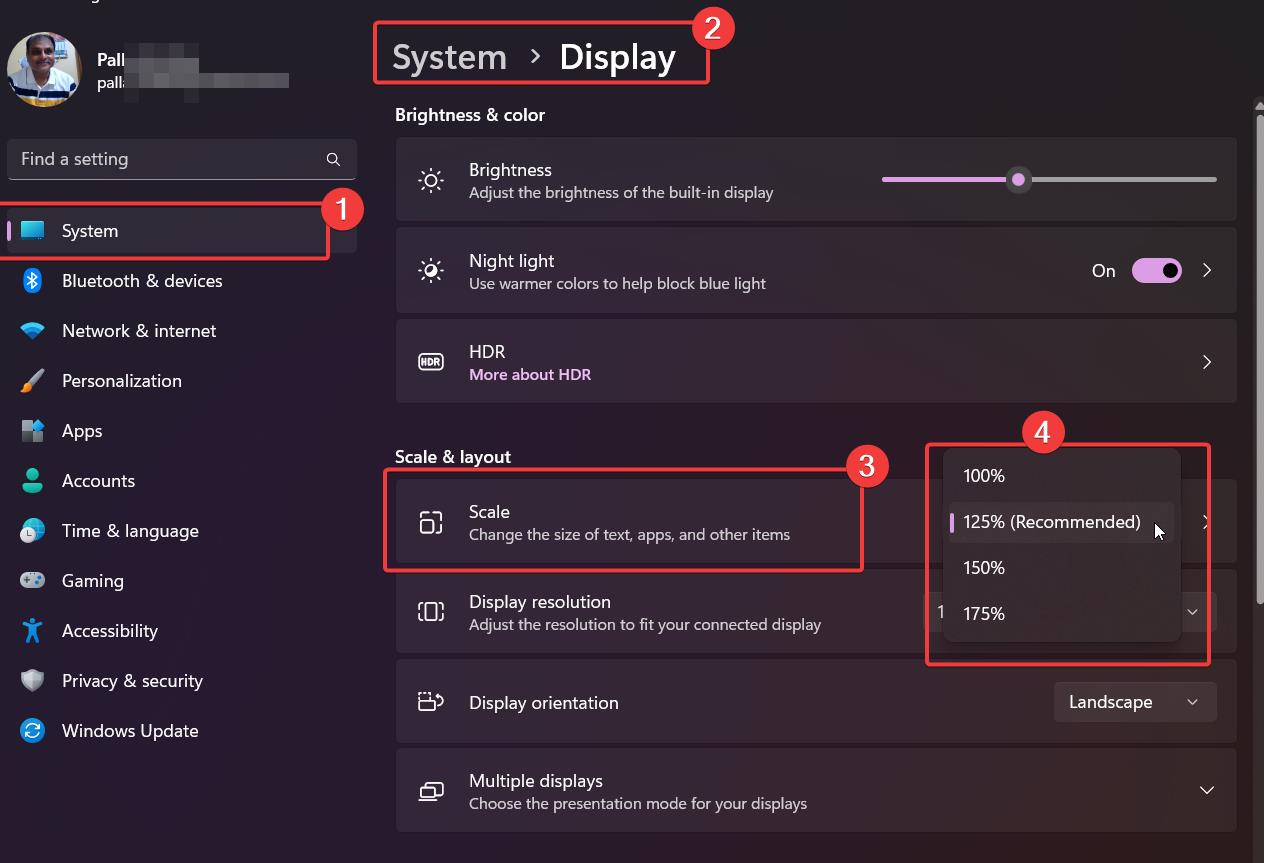Open the Windows Update section
1264x863 pixels.
129,730
